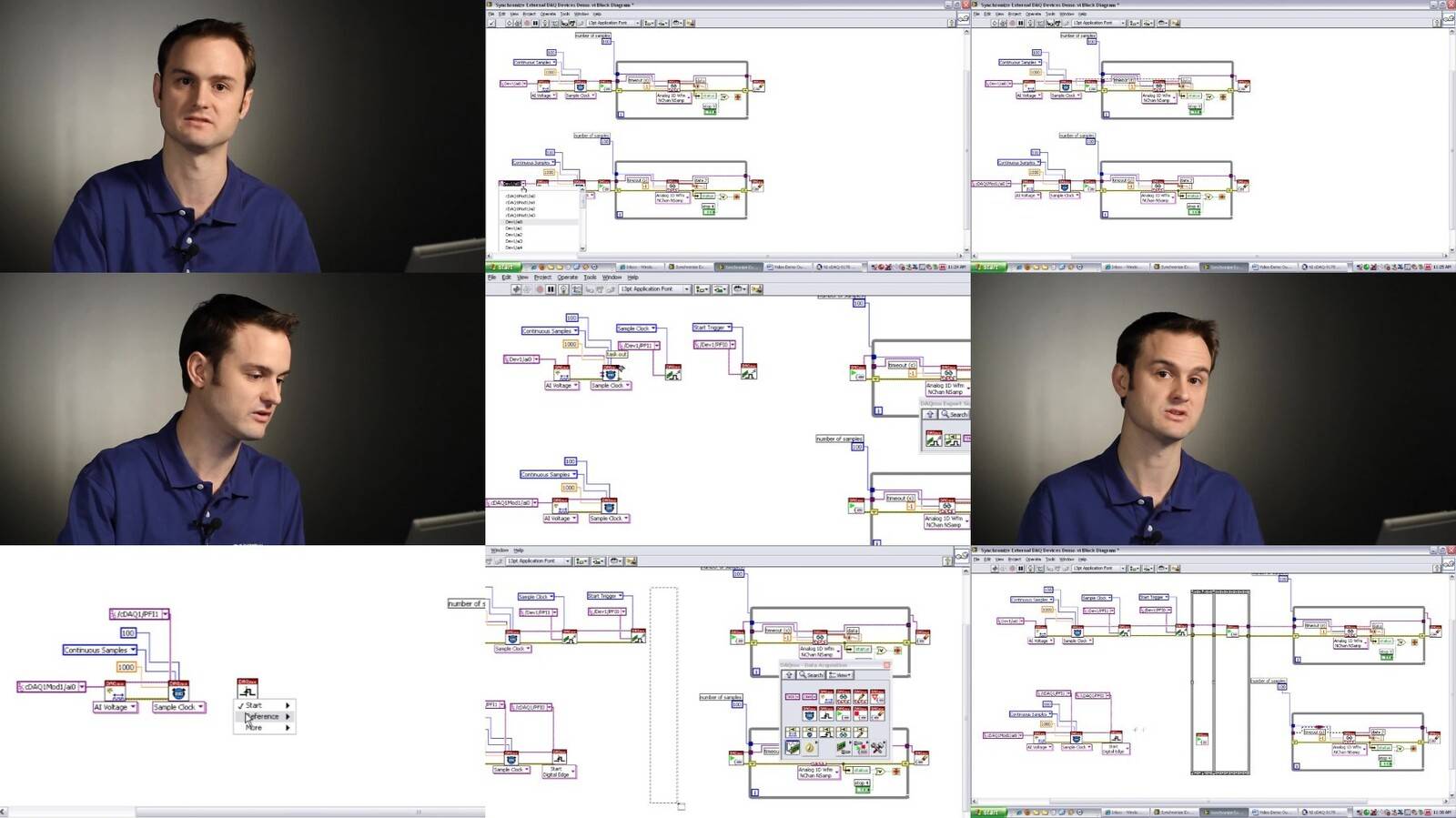The image size is (1456, 818).
Task: Choose More in bottom-left context menu
Action: (x=264, y=728)
